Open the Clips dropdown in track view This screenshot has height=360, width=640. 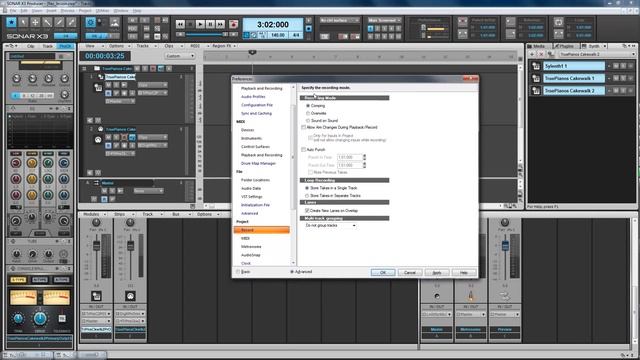171,46
